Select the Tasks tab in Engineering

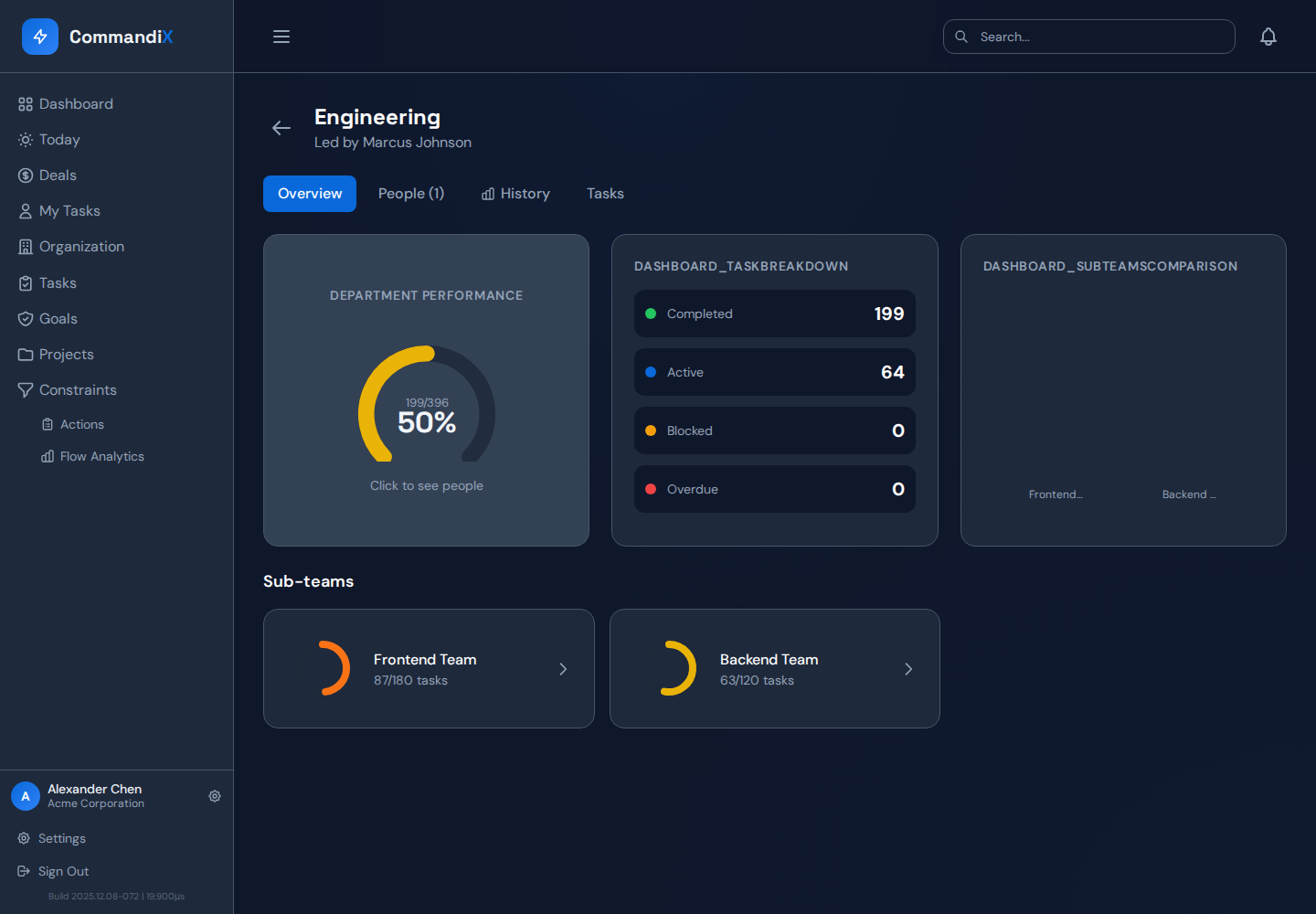tap(605, 194)
